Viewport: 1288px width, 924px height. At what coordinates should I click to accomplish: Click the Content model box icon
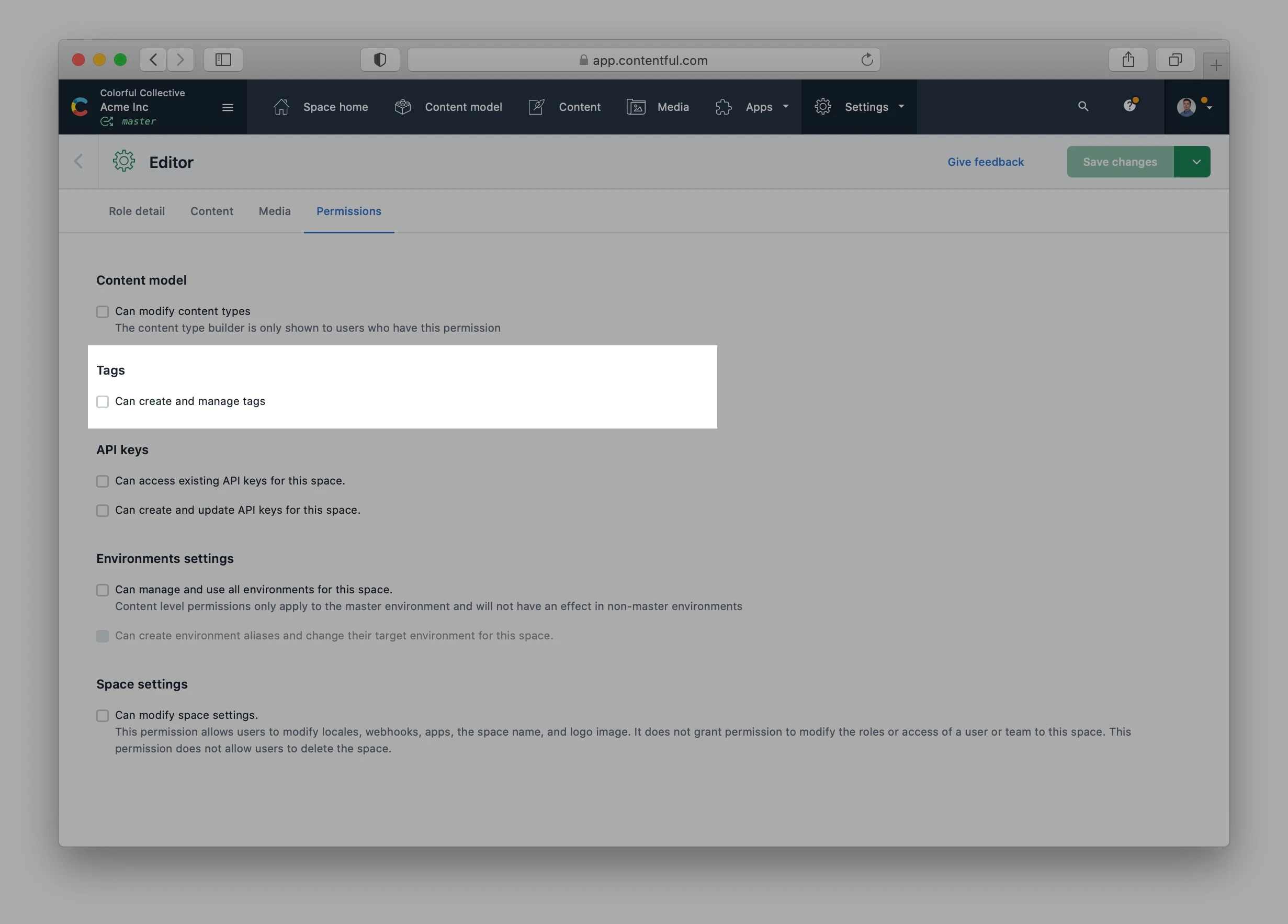tap(403, 107)
